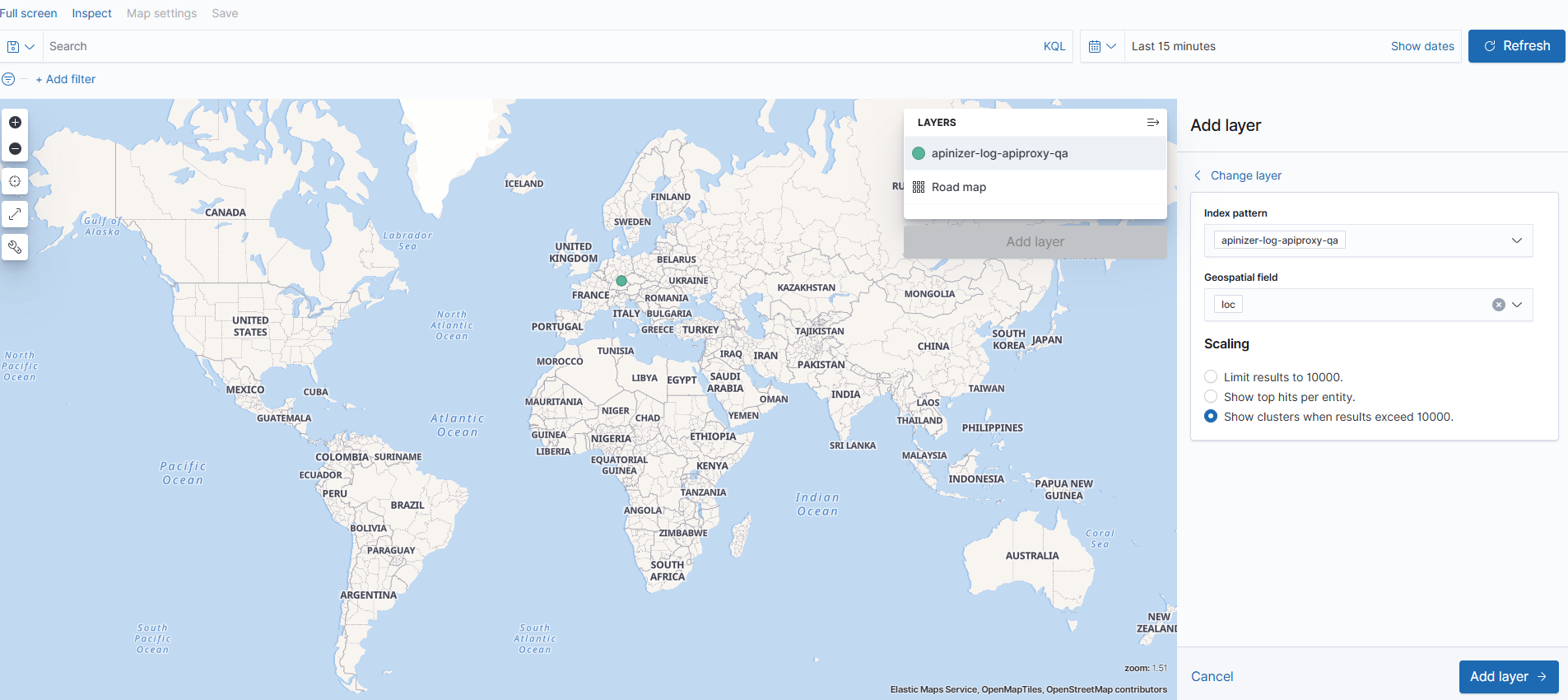This screenshot has width=1568, height=700.
Task: Click the crosshair go-to-location icon
Action: (x=15, y=181)
